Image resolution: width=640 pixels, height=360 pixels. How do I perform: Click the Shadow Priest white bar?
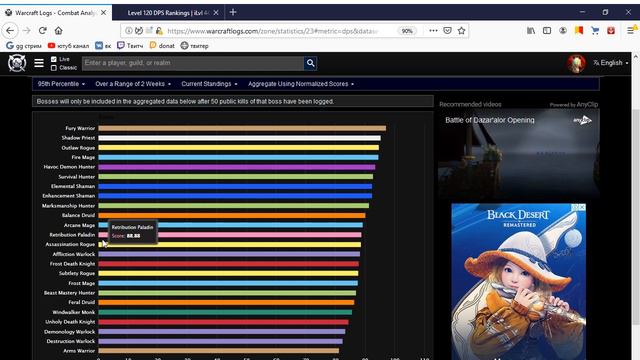[239, 138]
